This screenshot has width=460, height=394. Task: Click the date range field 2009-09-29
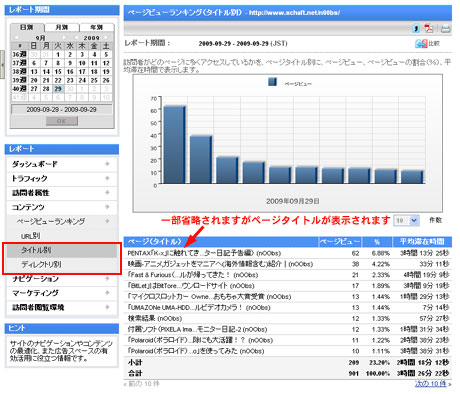click(x=62, y=109)
